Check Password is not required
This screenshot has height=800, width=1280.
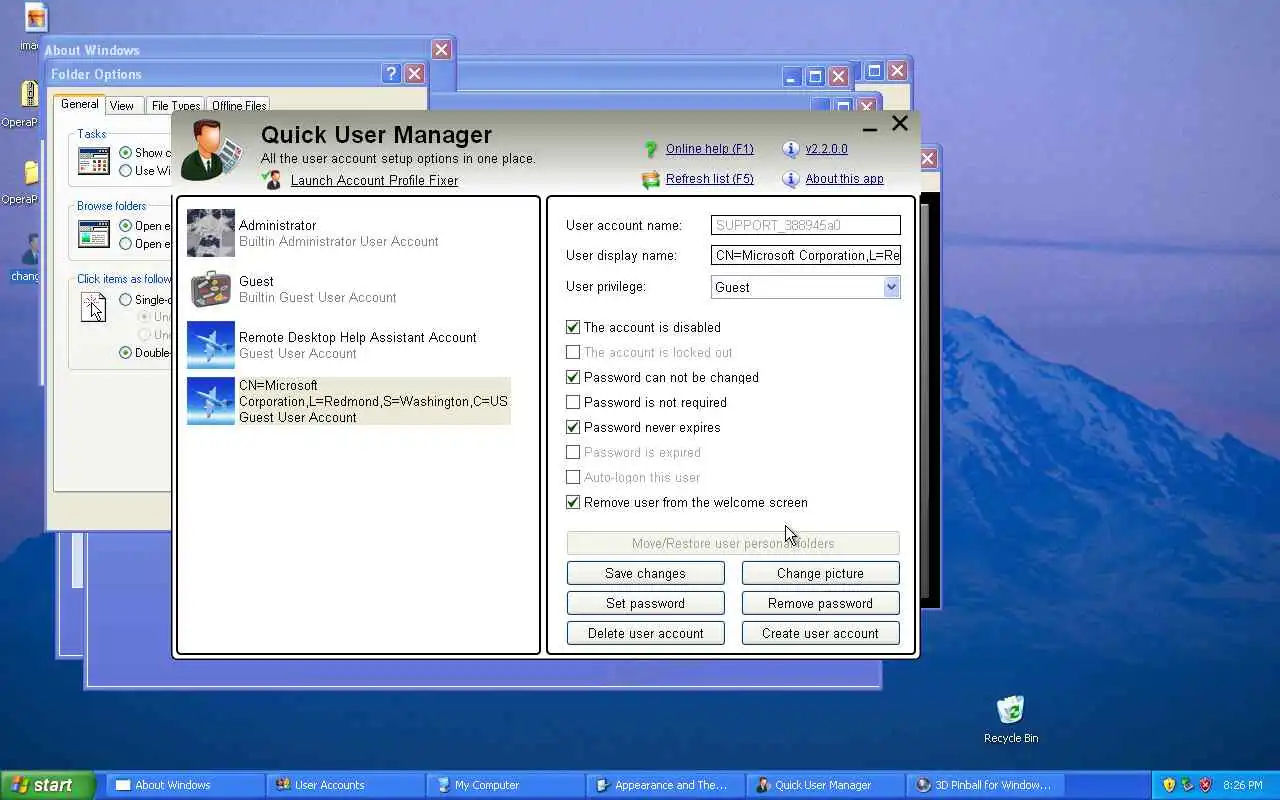573,402
